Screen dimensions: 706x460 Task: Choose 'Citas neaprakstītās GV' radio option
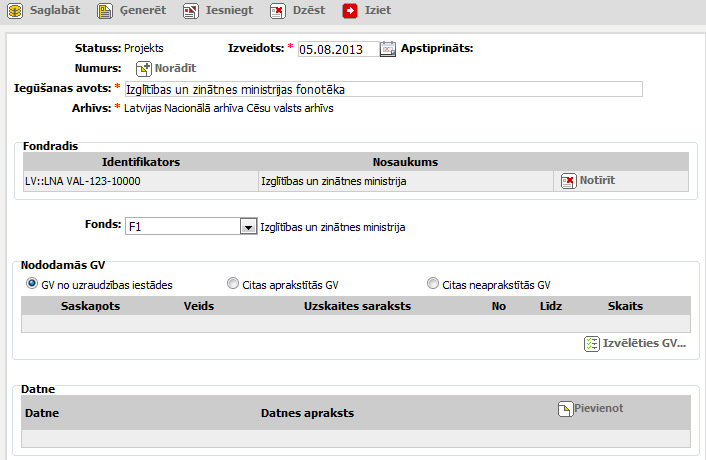coord(432,284)
